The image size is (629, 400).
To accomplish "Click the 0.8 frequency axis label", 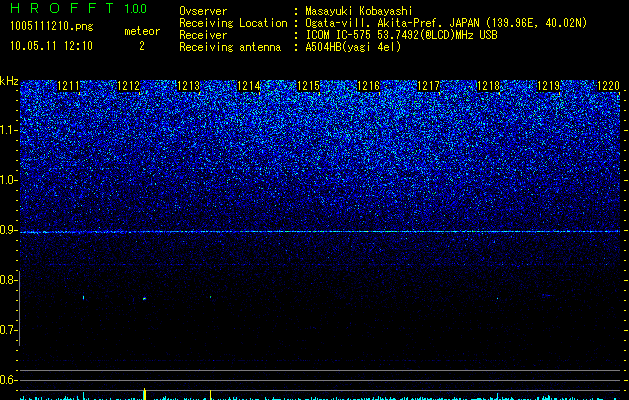I will pyautogui.click(x=8, y=280).
